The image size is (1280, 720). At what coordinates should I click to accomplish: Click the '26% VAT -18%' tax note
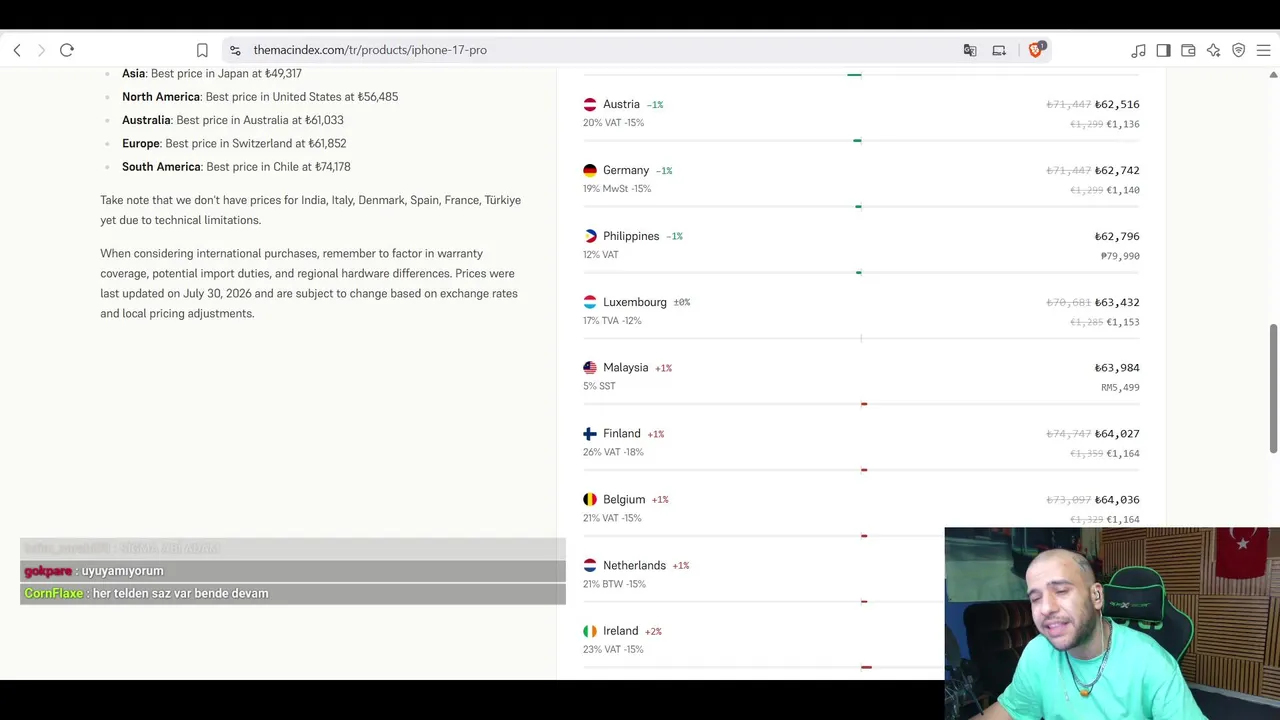pyautogui.click(x=613, y=452)
